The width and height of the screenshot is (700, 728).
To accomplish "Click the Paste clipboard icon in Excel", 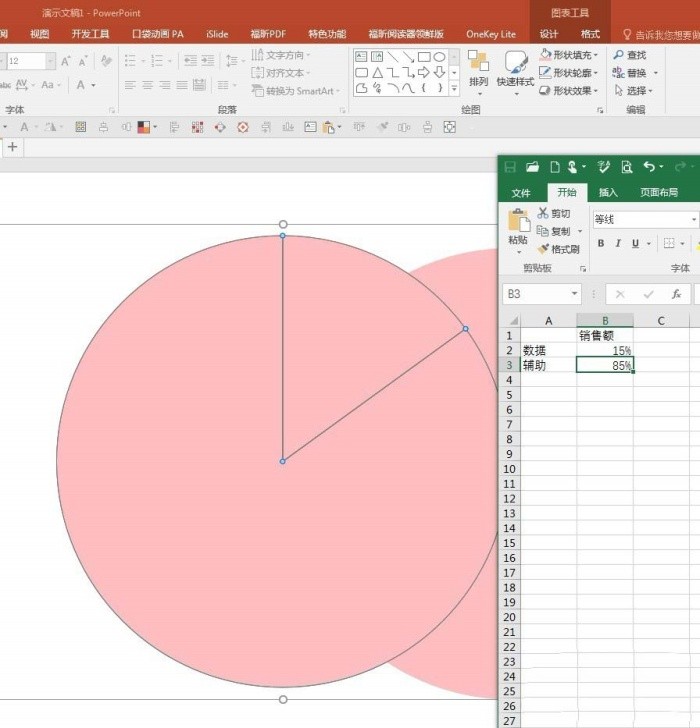I will [x=518, y=221].
